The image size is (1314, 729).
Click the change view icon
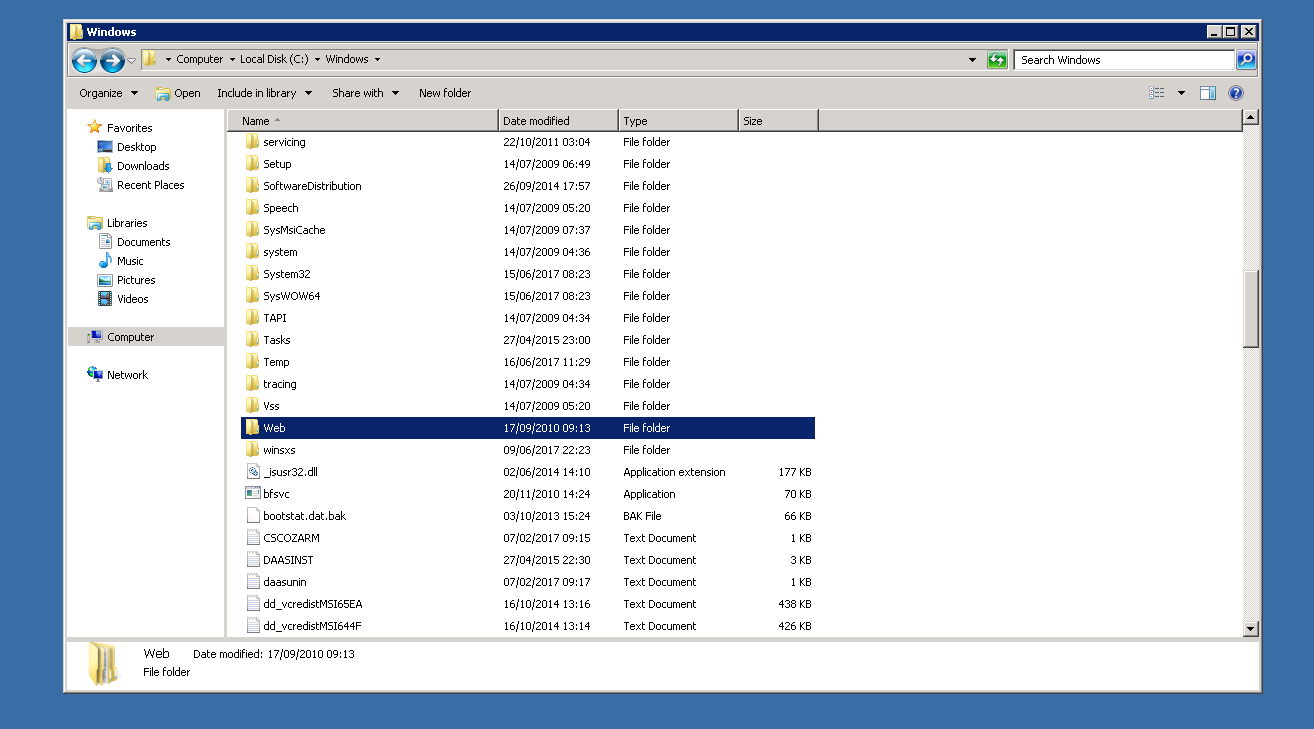[1157, 93]
